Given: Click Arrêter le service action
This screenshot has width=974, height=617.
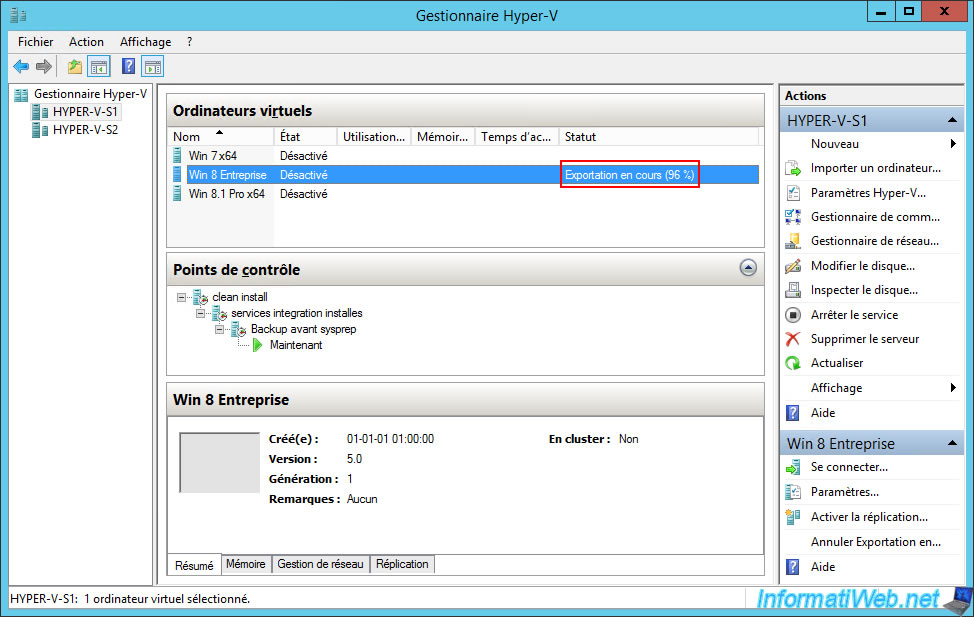Looking at the screenshot, I should (x=854, y=315).
